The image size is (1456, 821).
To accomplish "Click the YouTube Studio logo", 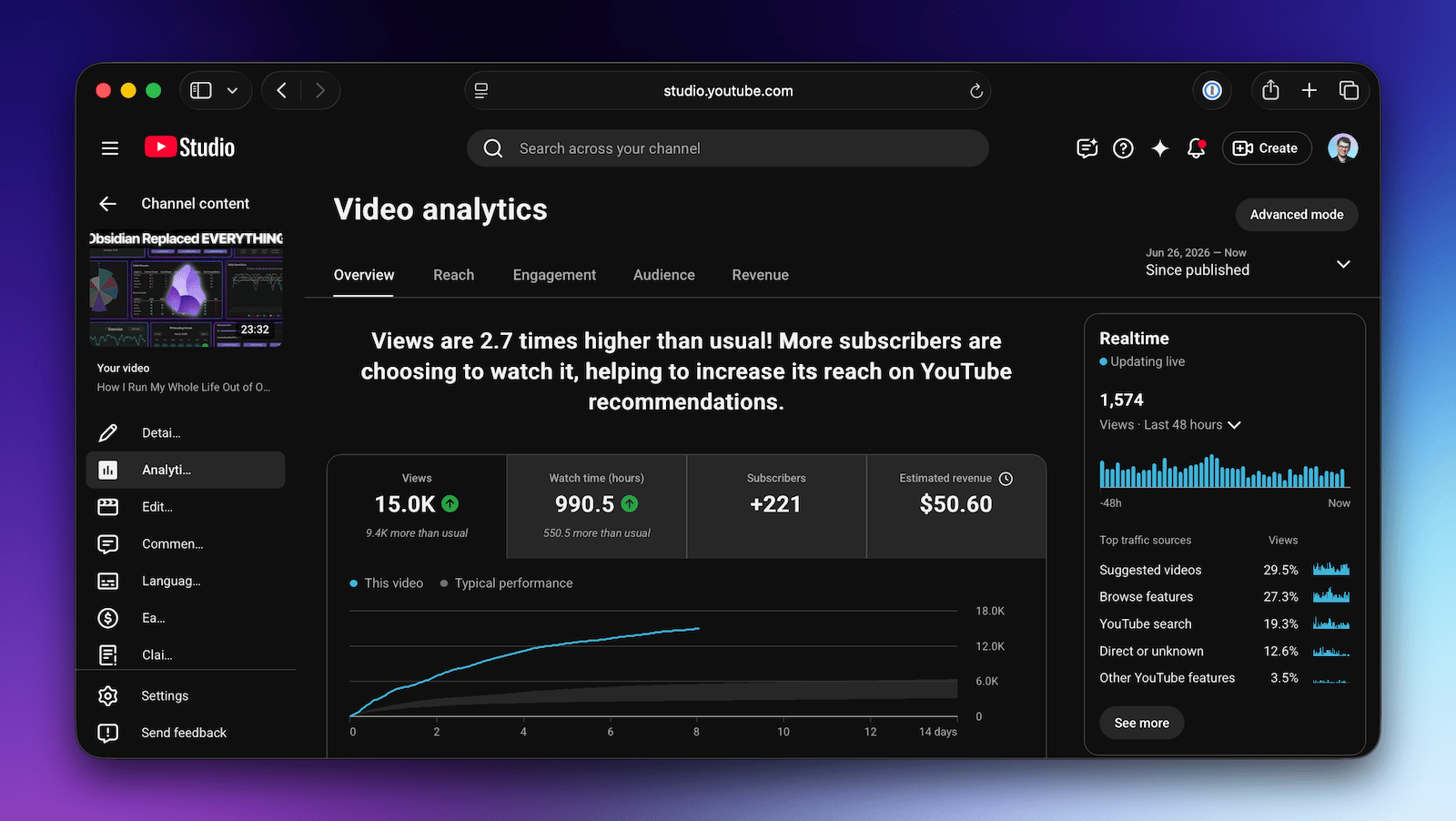I will (189, 147).
